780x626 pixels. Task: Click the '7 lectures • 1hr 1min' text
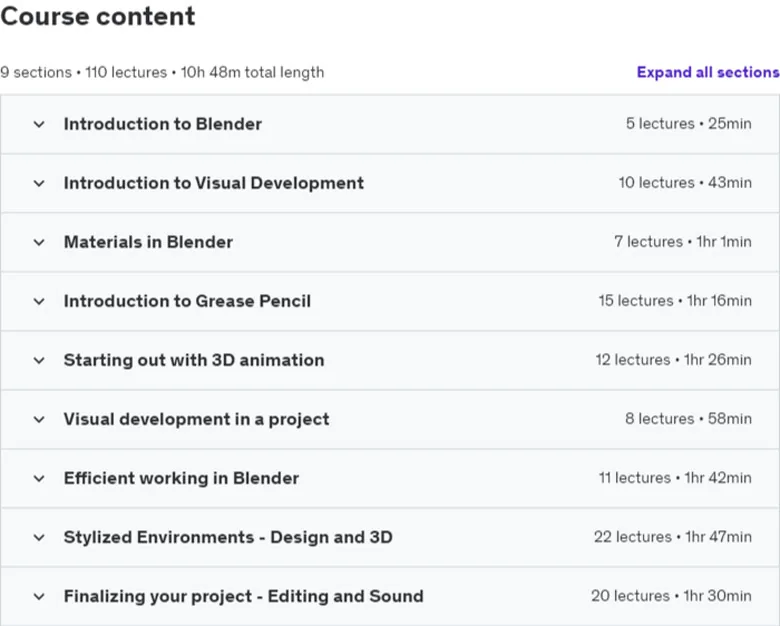(x=683, y=242)
